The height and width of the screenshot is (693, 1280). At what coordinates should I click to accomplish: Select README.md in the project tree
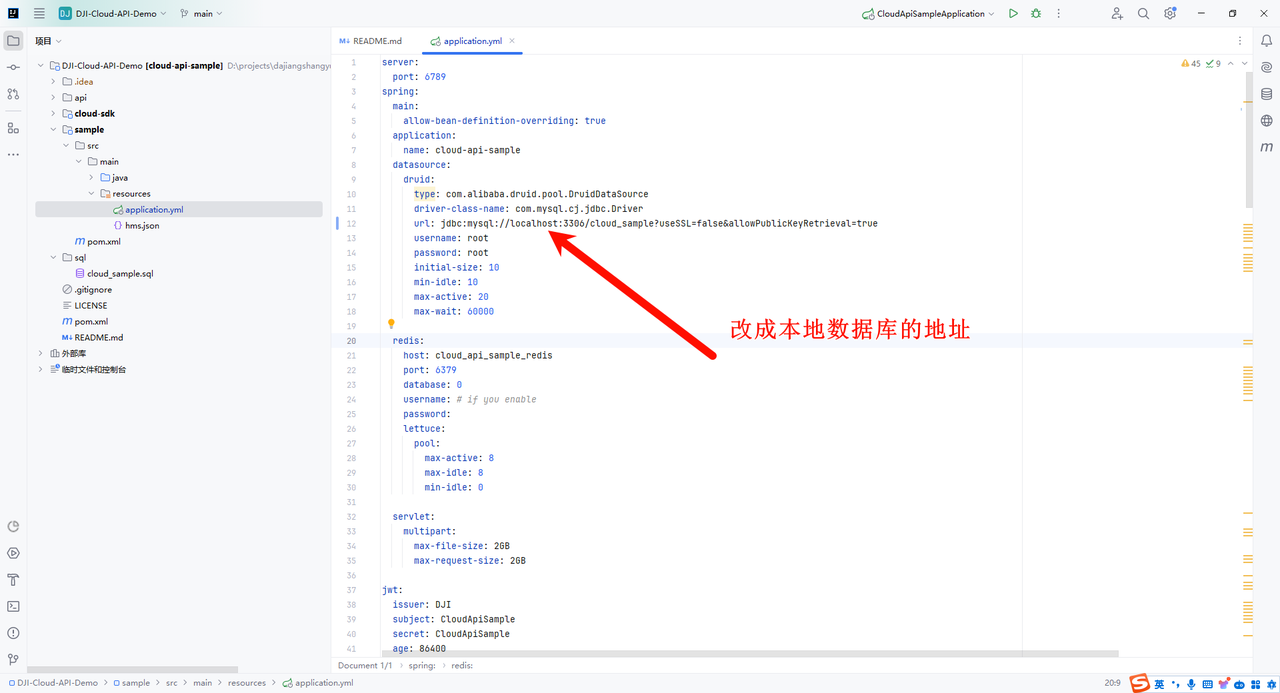click(x=98, y=338)
